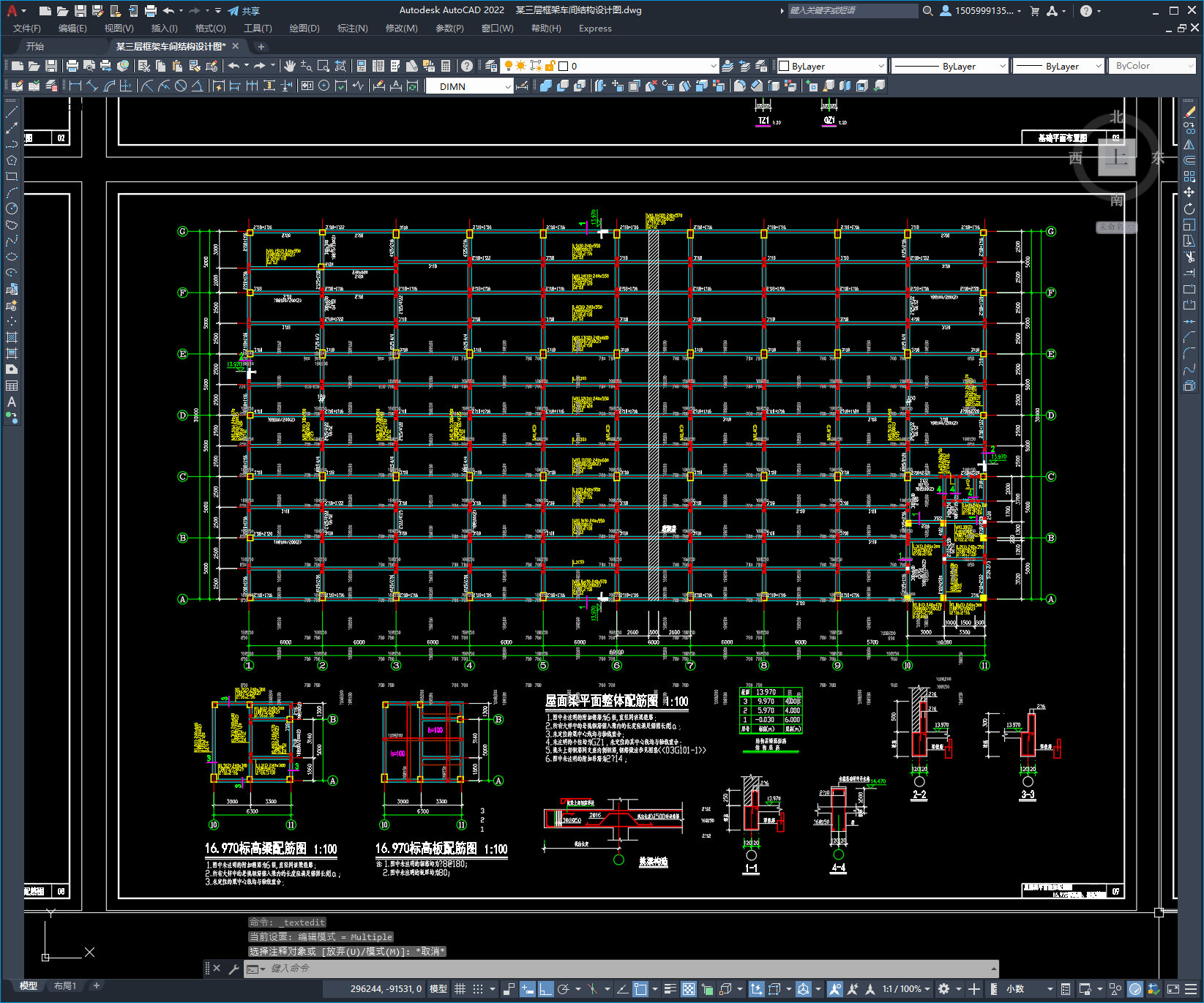Open the Express menu
The image size is (1204, 1003).
point(595,29)
